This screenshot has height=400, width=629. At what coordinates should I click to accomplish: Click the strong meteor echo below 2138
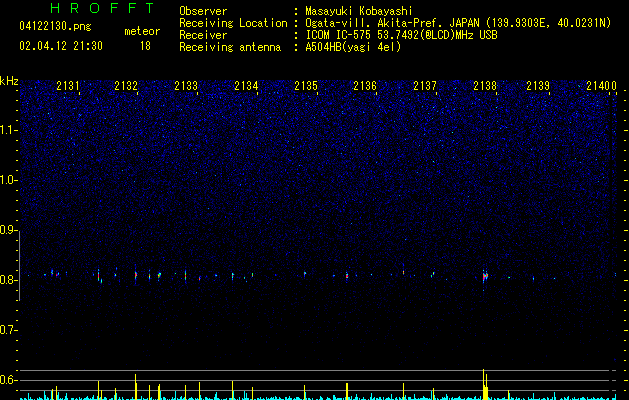(x=485, y=276)
